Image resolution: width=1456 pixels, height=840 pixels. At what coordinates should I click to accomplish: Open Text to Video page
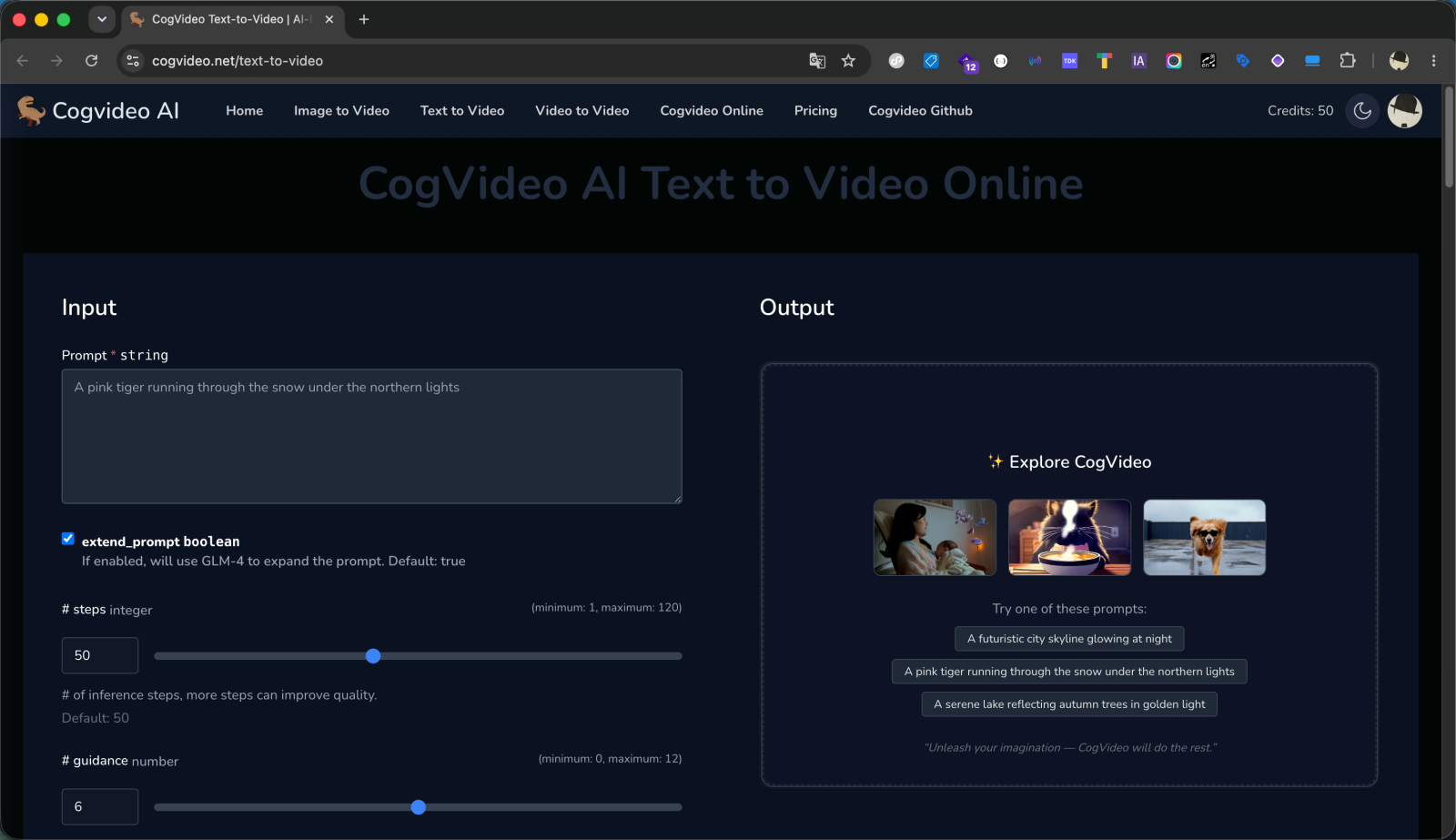[x=462, y=111]
